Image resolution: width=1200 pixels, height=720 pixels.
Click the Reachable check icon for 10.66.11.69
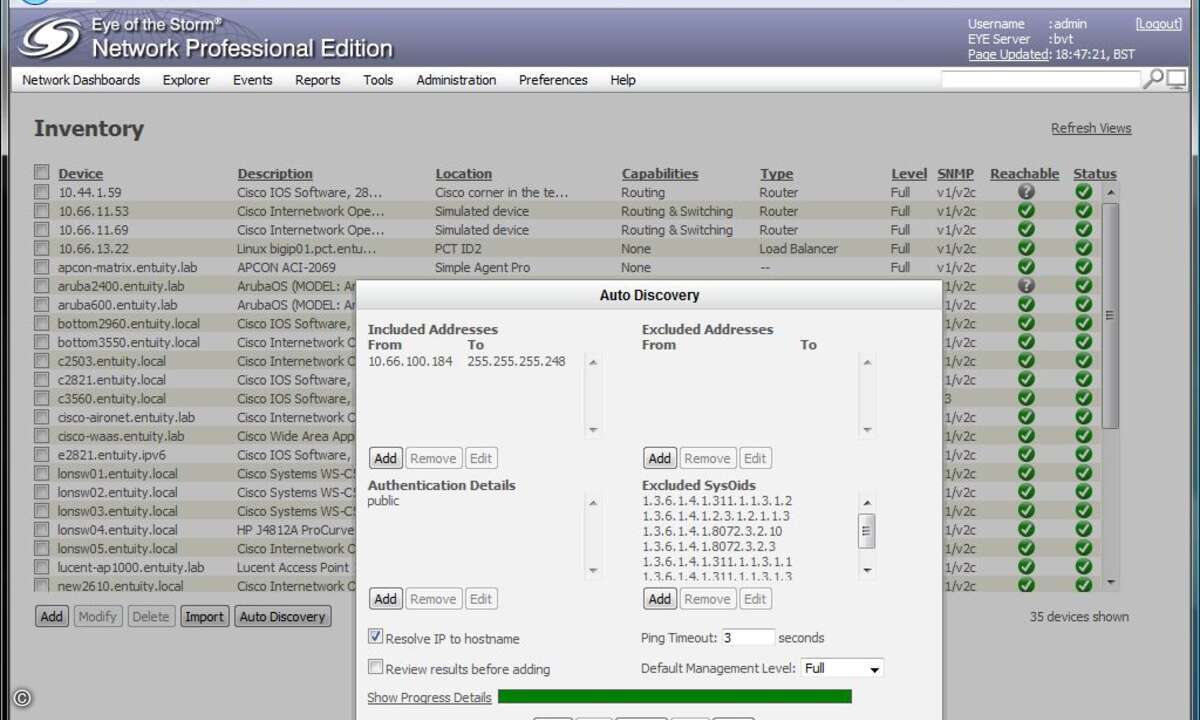pyautogui.click(x=1026, y=230)
